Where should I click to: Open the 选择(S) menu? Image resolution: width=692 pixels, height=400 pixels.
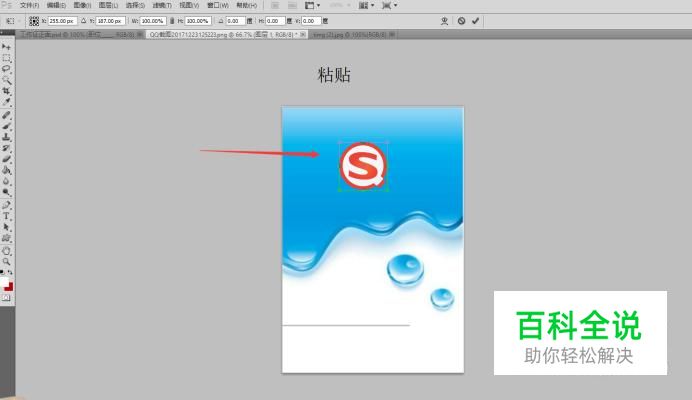(135, 5)
